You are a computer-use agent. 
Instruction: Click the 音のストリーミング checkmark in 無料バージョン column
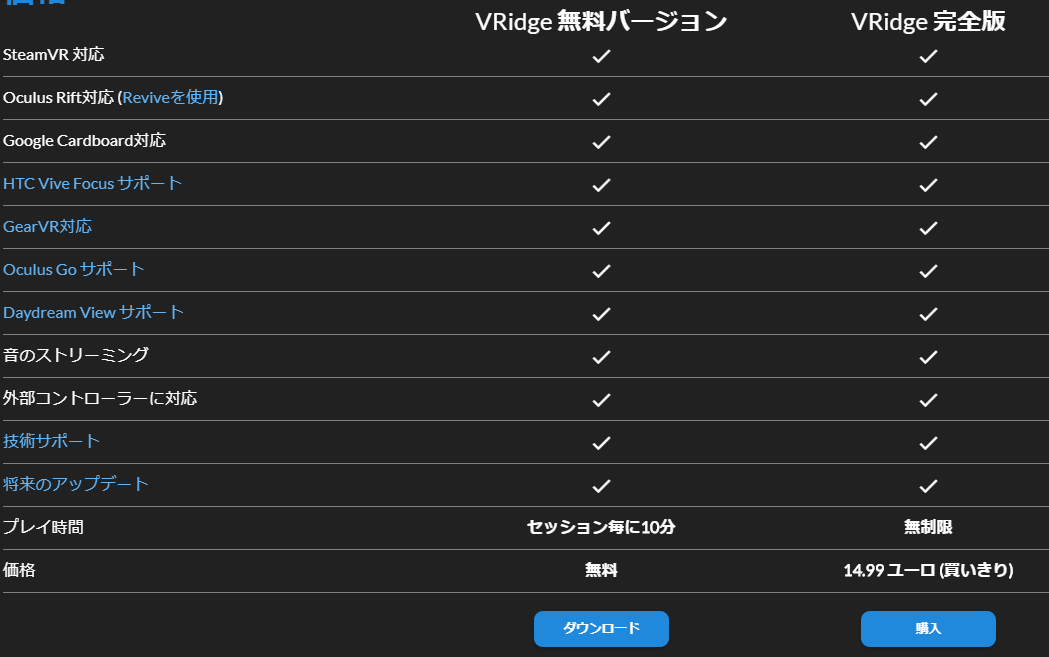coord(601,356)
